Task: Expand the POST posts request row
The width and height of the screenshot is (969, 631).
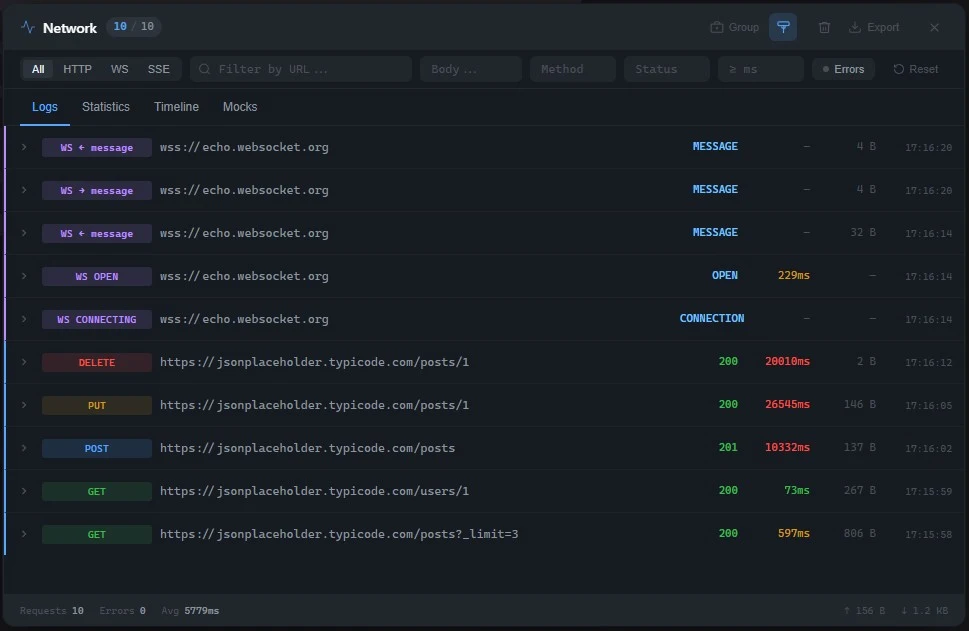Action: coord(24,448)
